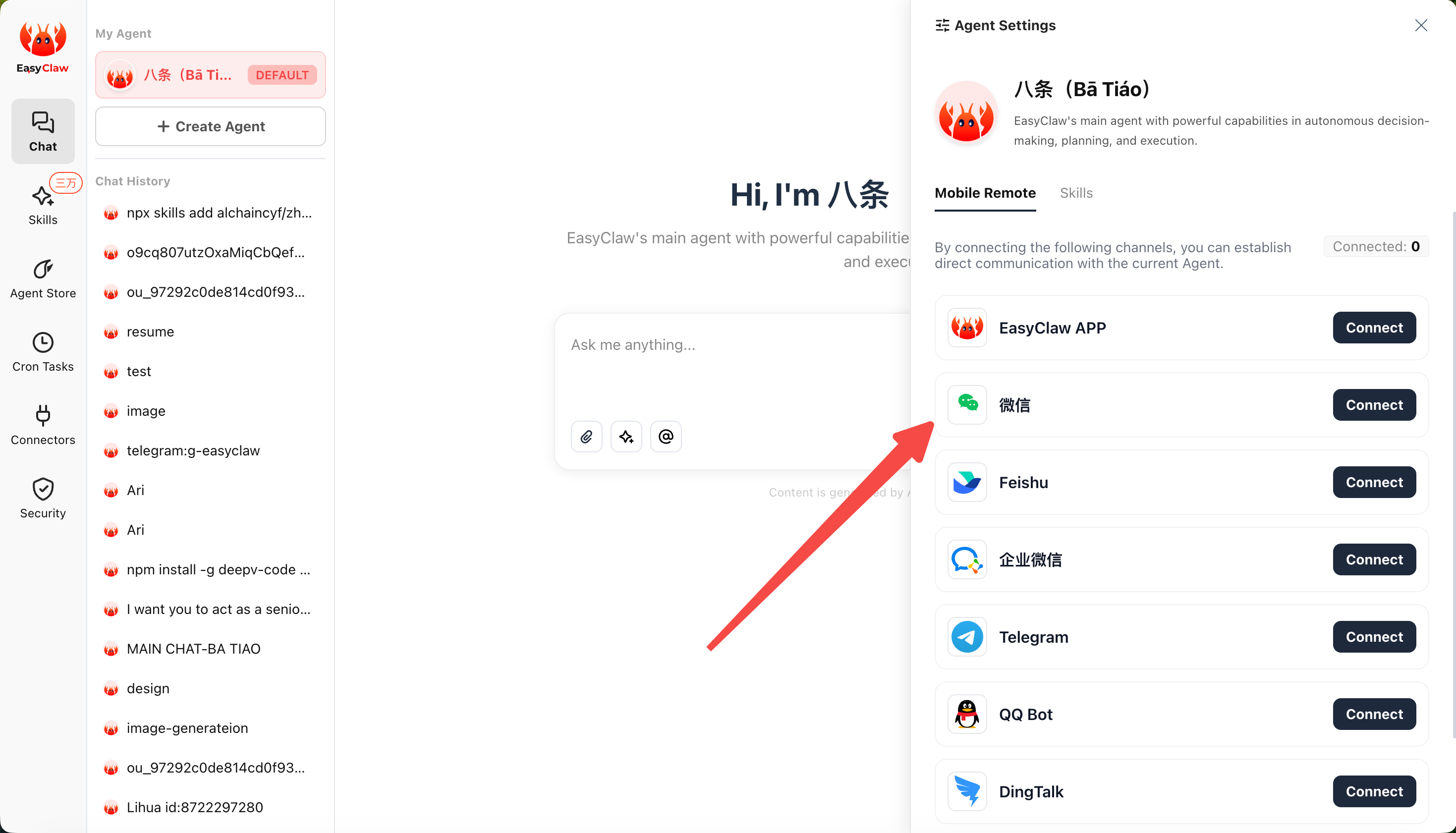1456x833 pixels.
Task: Open Cron Tasks in the sidebar
Action: (43, 352)
